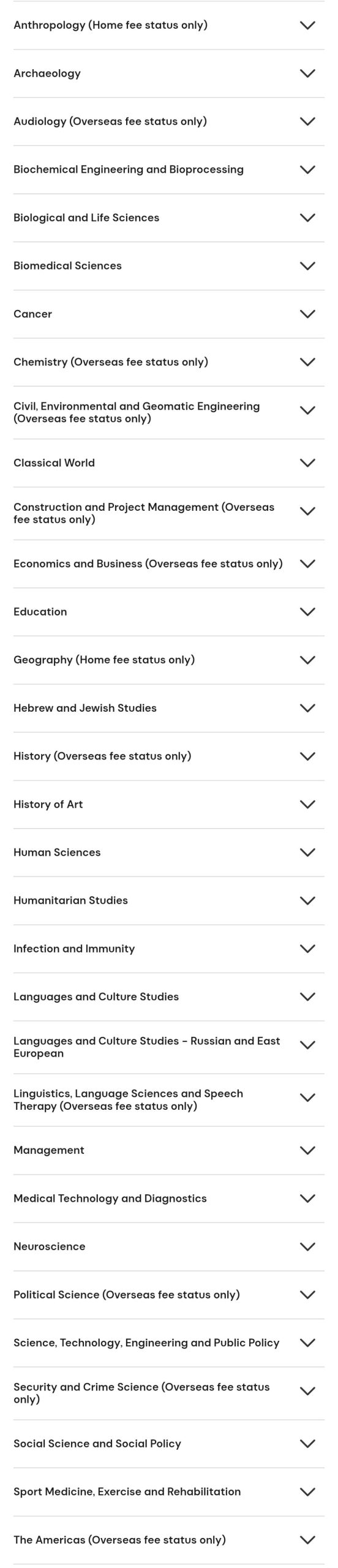This screenshot has width=338, height=1568.
Task: Click the chevron icon beside Archaeology
Action: tap(307, 73)
